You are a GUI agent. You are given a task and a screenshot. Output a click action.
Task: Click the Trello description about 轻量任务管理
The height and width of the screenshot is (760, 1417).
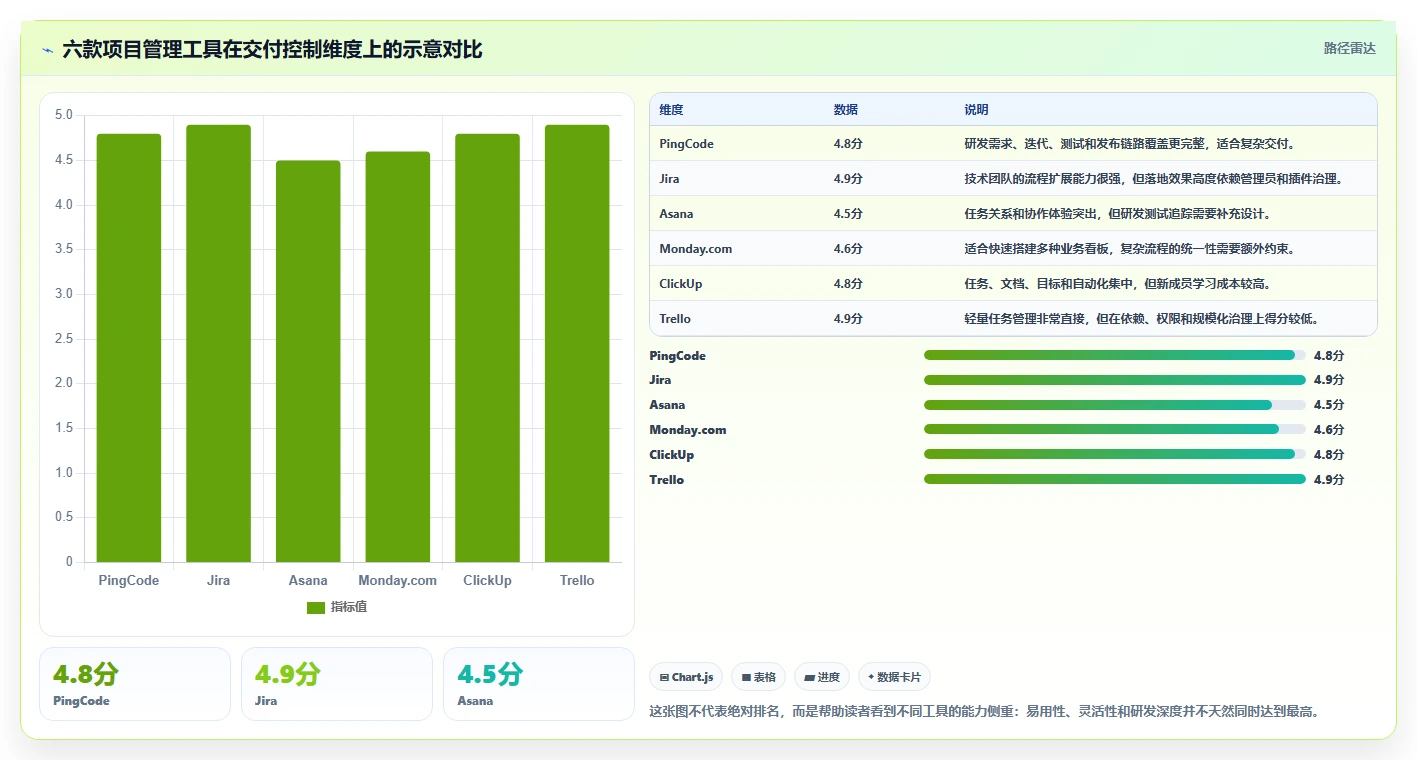(1141, 319)
